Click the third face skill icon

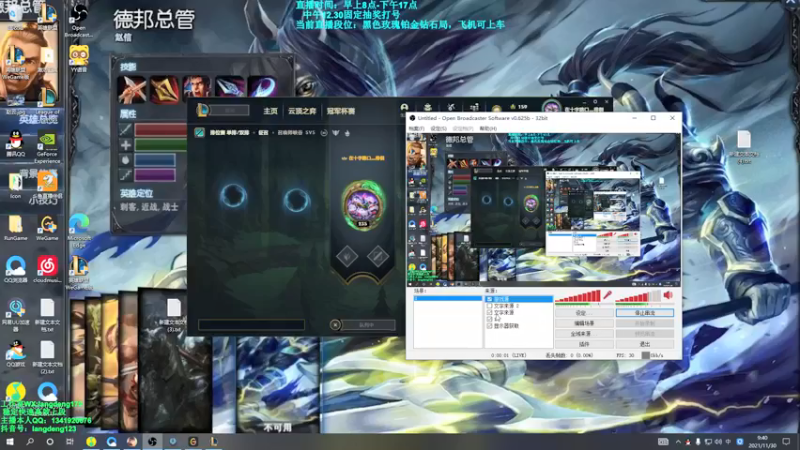click(197, 89)
